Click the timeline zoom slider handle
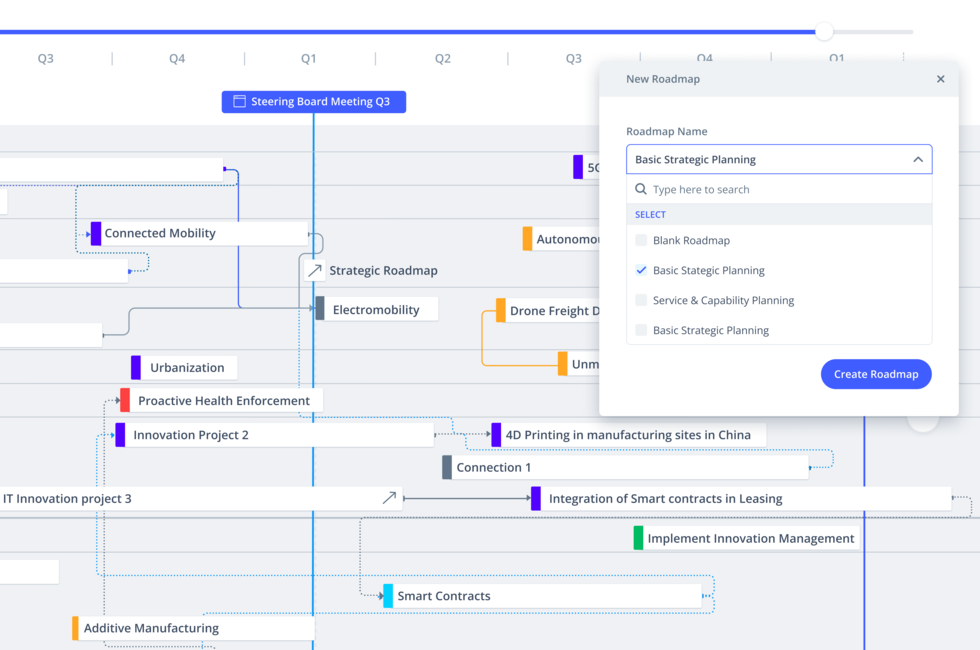The image size is (980, 650). pyautogui.click(x=824, y=31)
